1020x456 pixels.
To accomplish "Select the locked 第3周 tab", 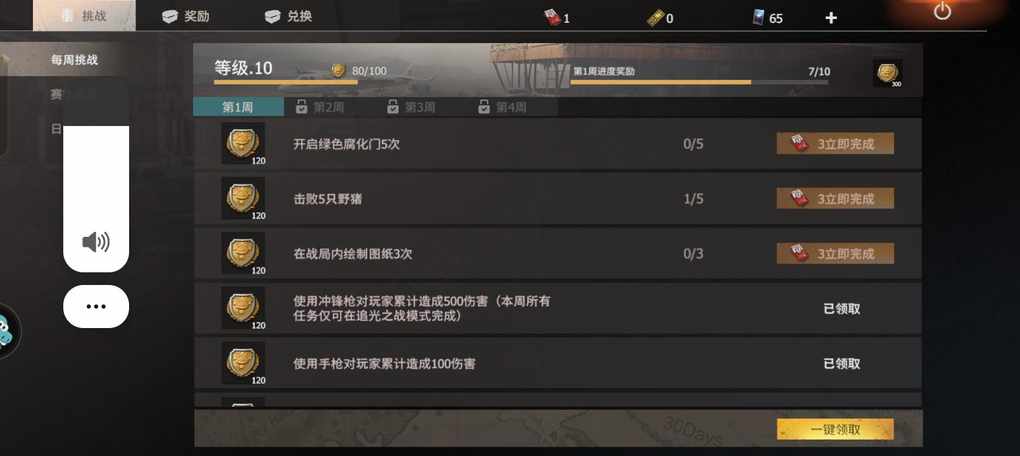I will [411, 107].
